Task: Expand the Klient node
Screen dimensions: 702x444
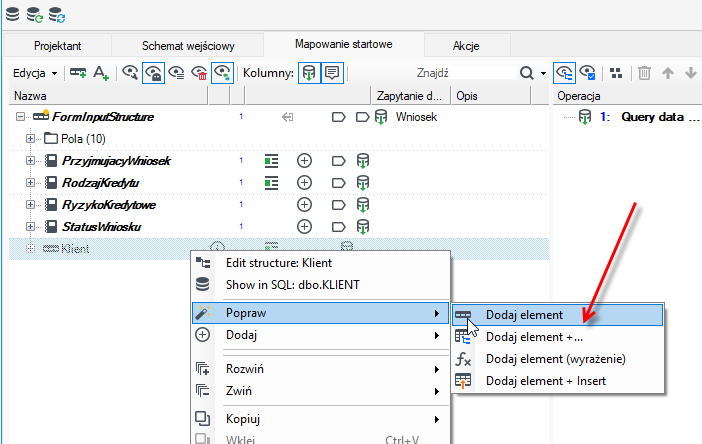Action: pos(30,248)
